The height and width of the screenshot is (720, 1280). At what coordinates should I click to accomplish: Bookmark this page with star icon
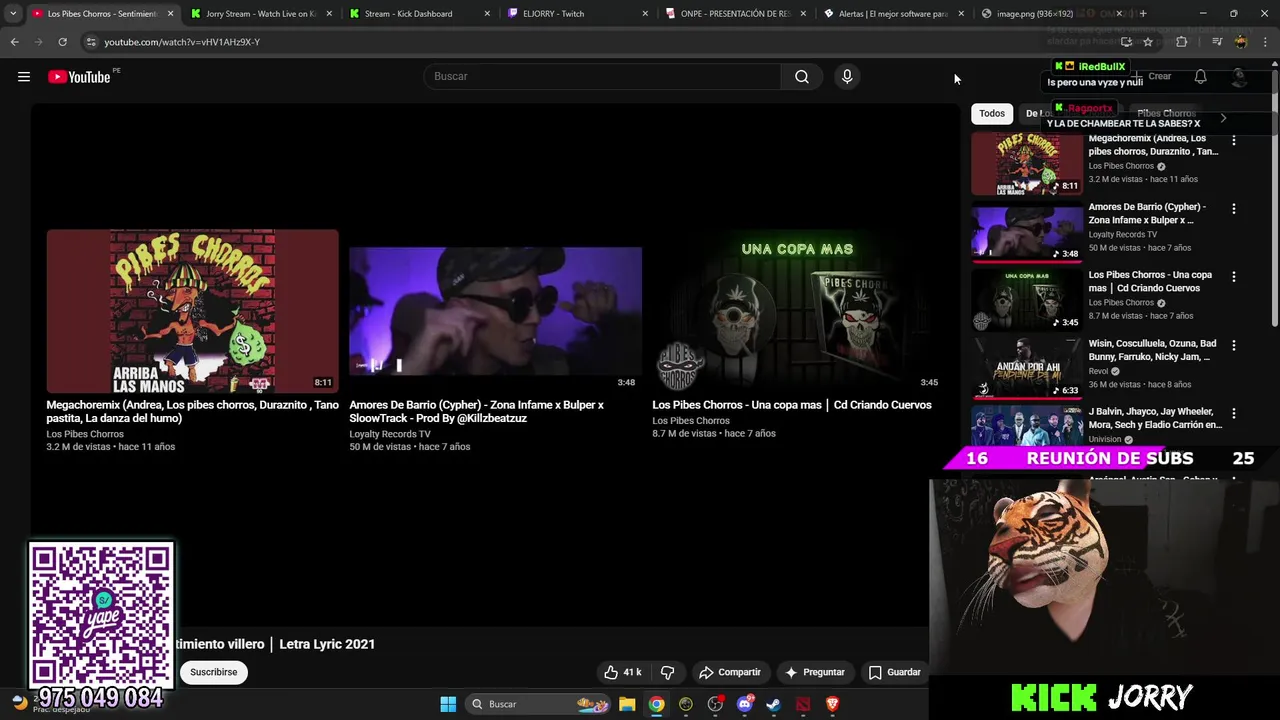[1148, 42]
